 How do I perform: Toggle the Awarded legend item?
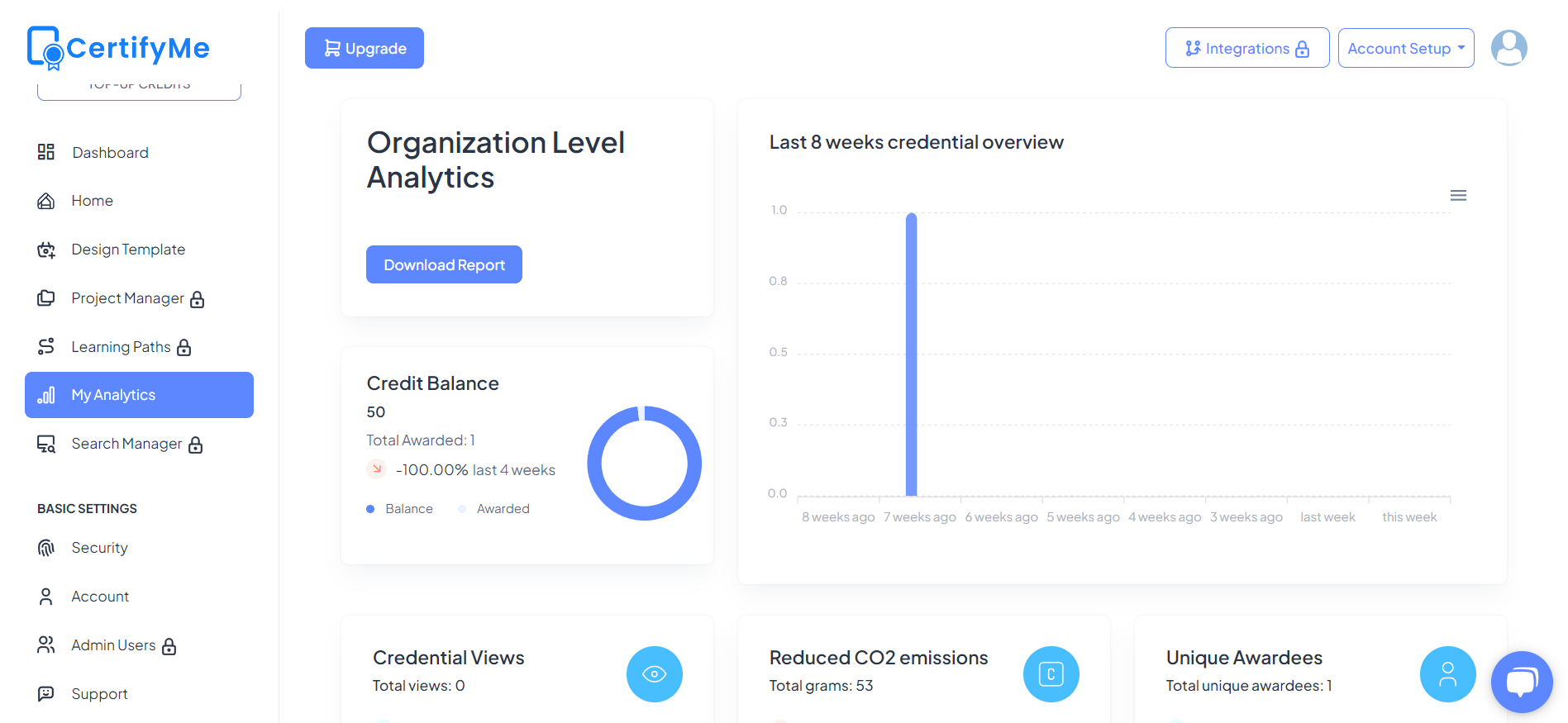(494, 509)
